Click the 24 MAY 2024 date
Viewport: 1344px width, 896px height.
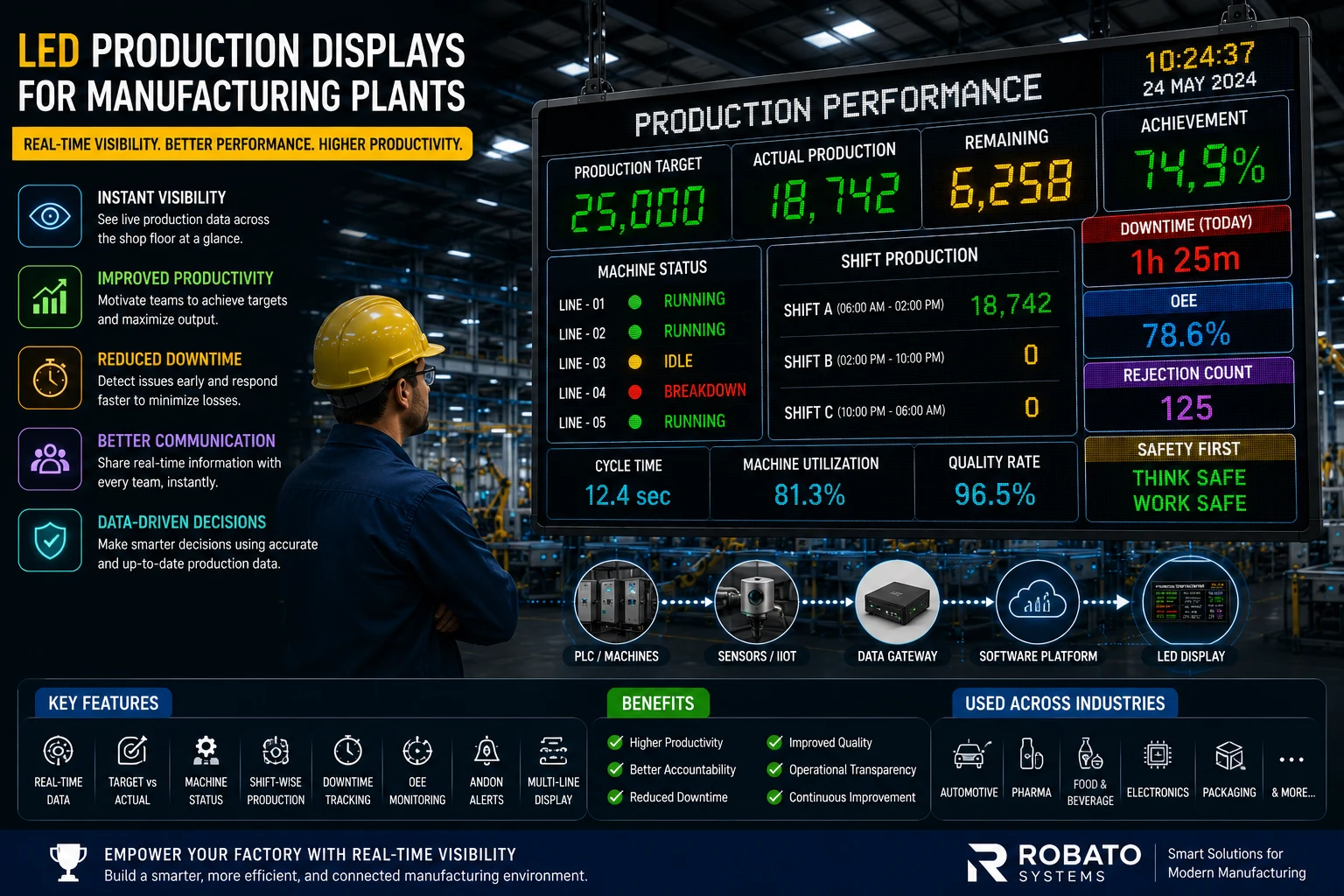tap(1200, 84)
